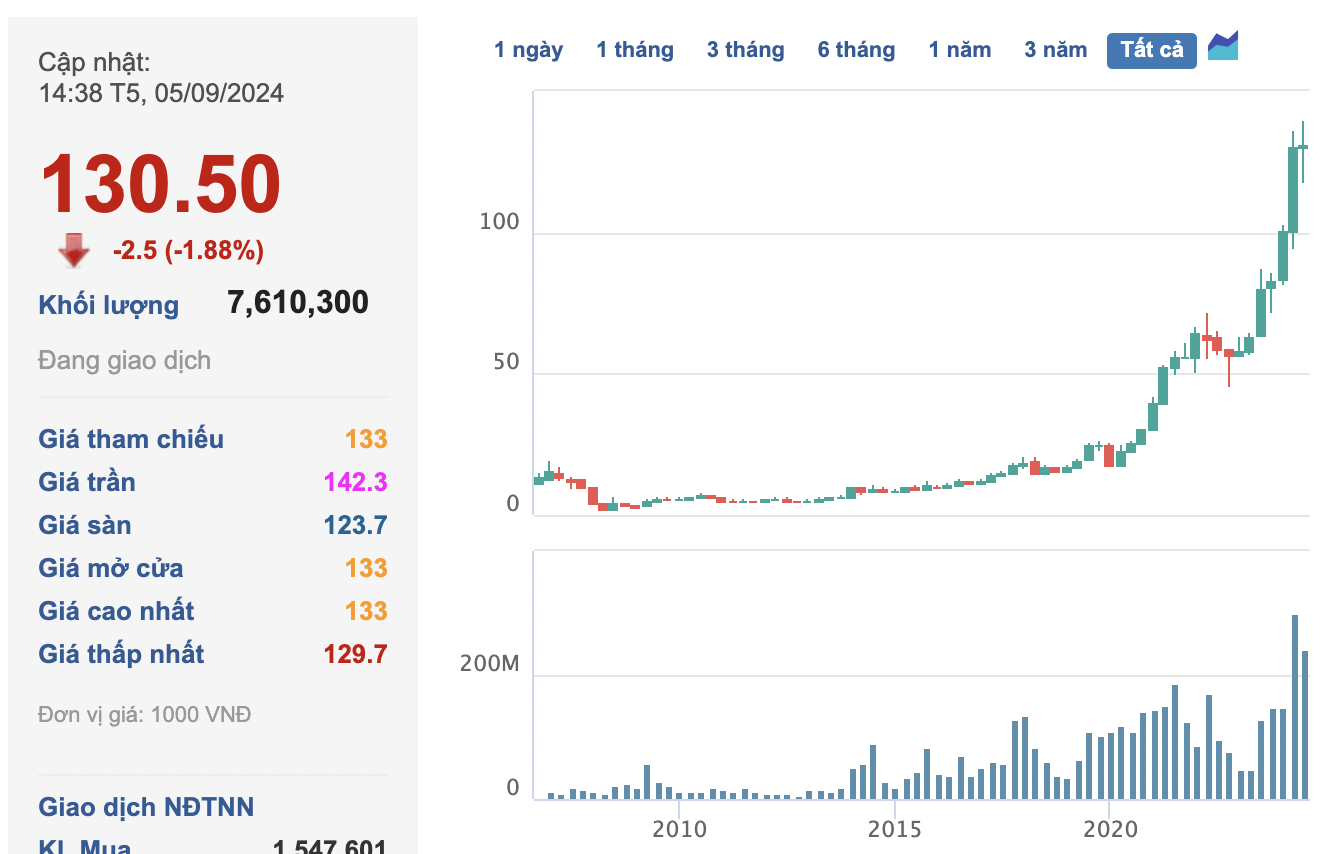The height and width of the screenshot is (854, 1322).
Task: Show the 3 tháng price range
Action: pyautogui.click(x=745, y=50)
